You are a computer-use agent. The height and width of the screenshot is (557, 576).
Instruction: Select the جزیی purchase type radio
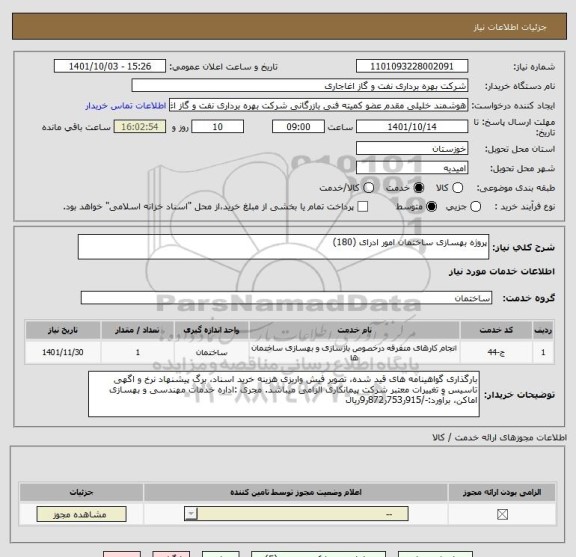[475, 207]
